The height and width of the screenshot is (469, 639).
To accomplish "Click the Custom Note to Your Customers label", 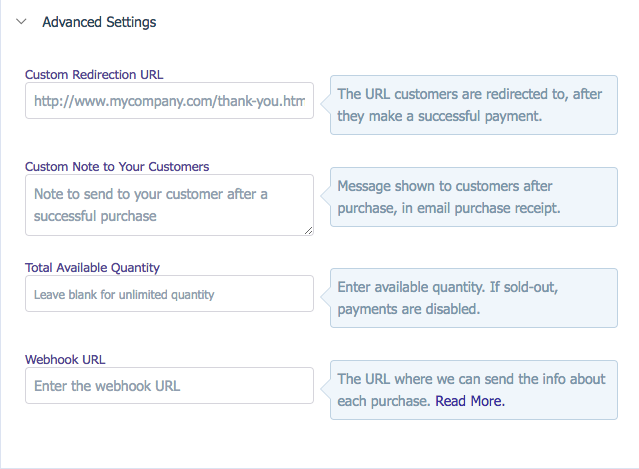I will (x=117, y=166).
